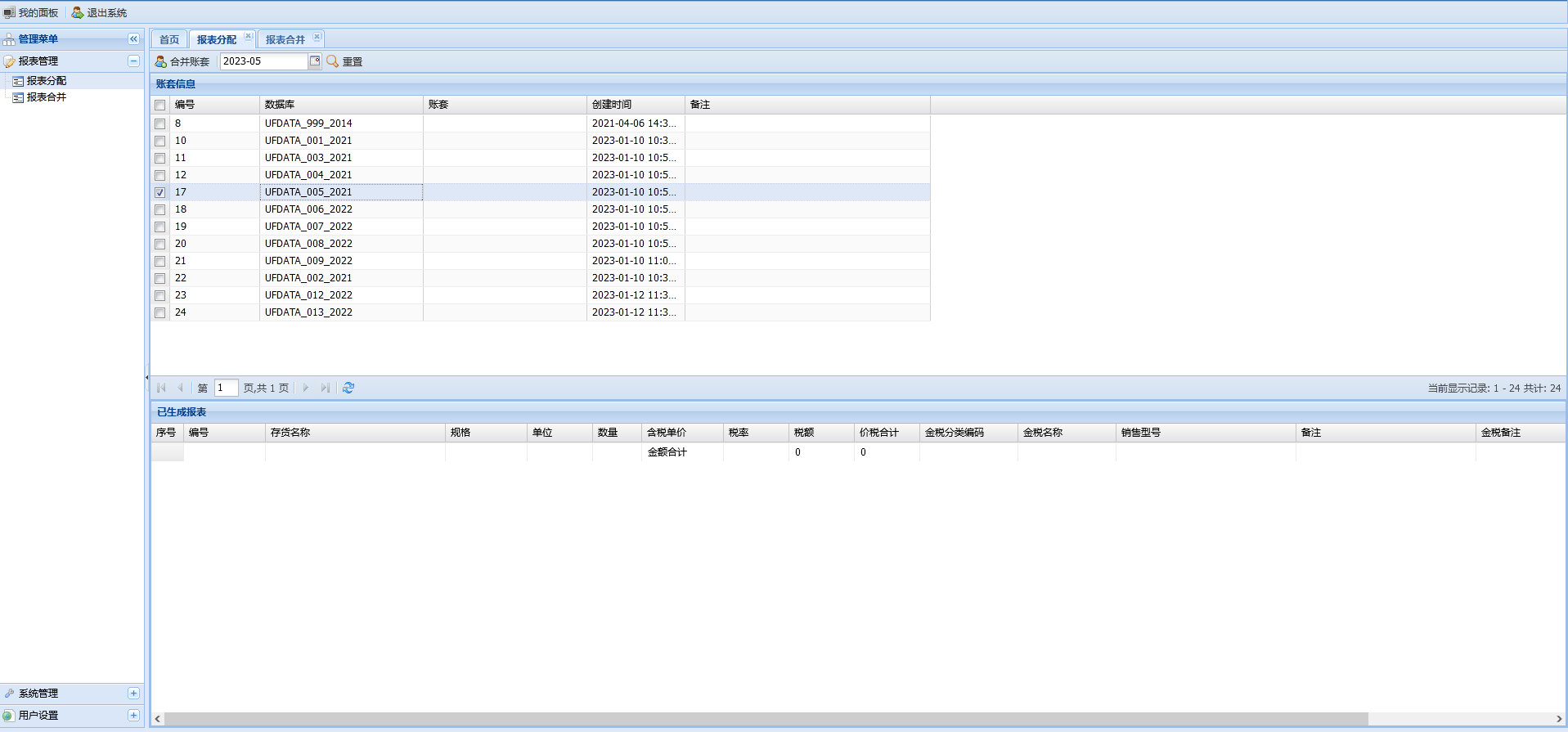Sort by the 编号 column header in 账套信息
Viewport: 1568px width, 732px height.
[214, 105]
